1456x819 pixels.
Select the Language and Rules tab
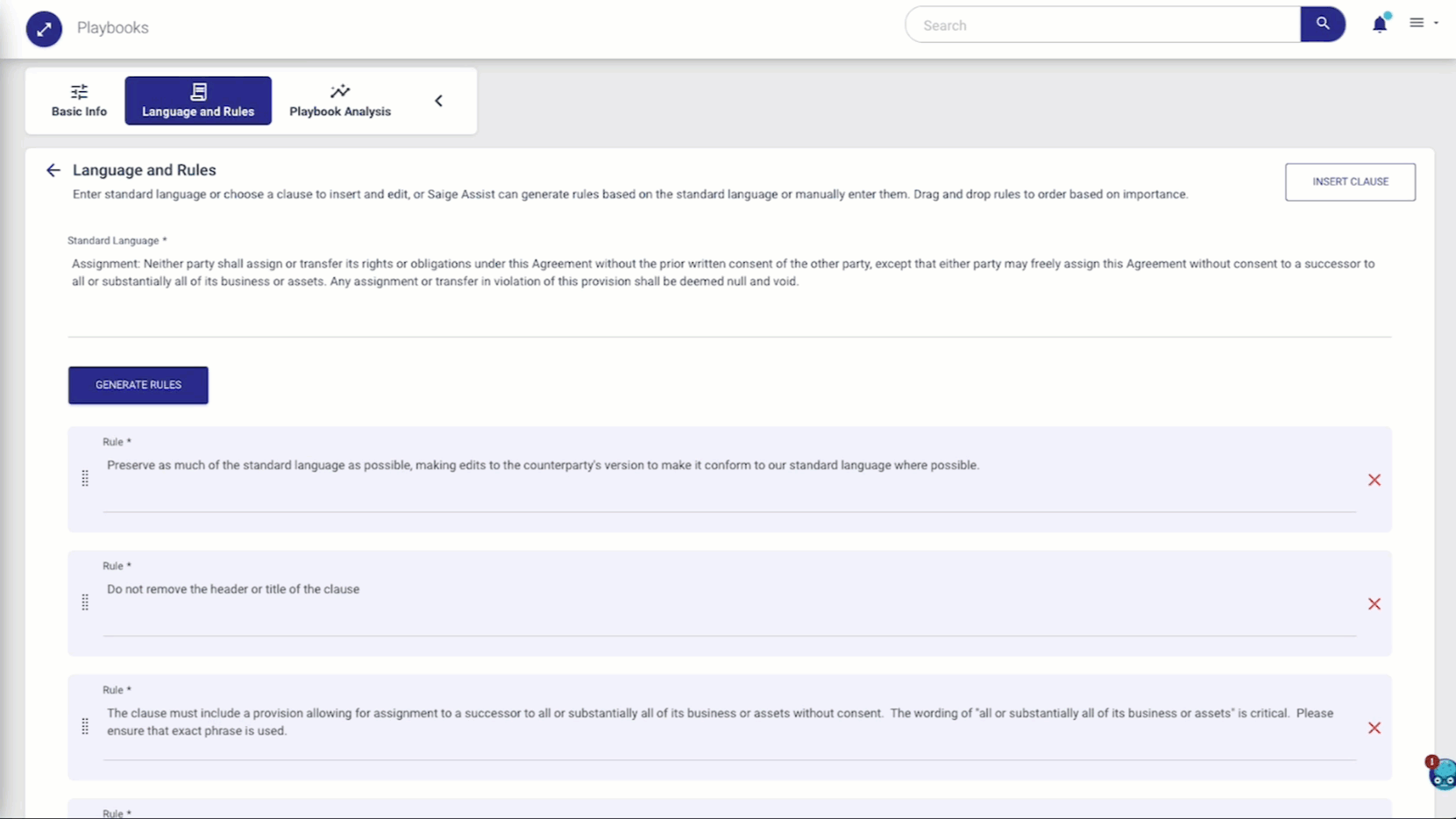click(x=198, y=101)
